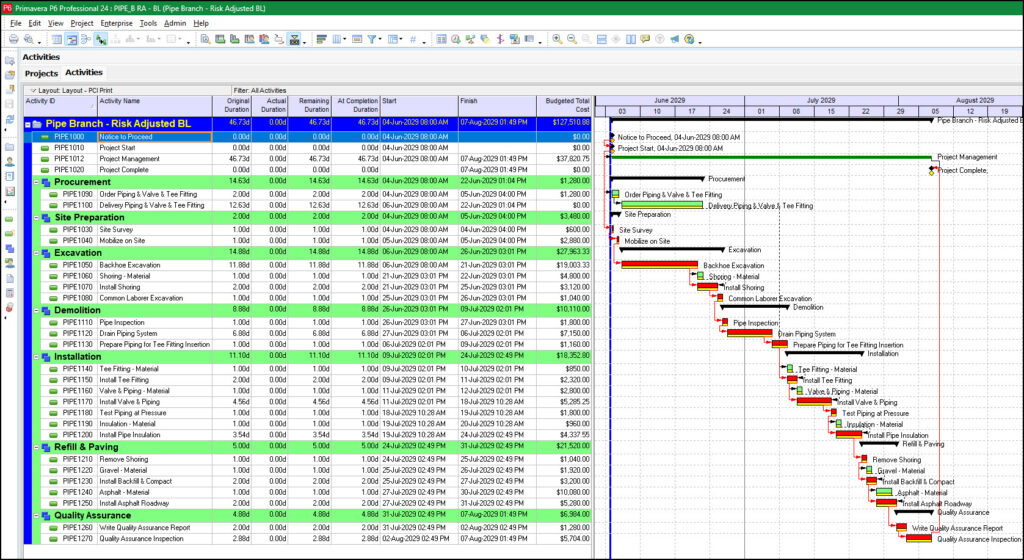
Task: Click the Schedule (clock) toolbar icon
Action: click(455, 39)
